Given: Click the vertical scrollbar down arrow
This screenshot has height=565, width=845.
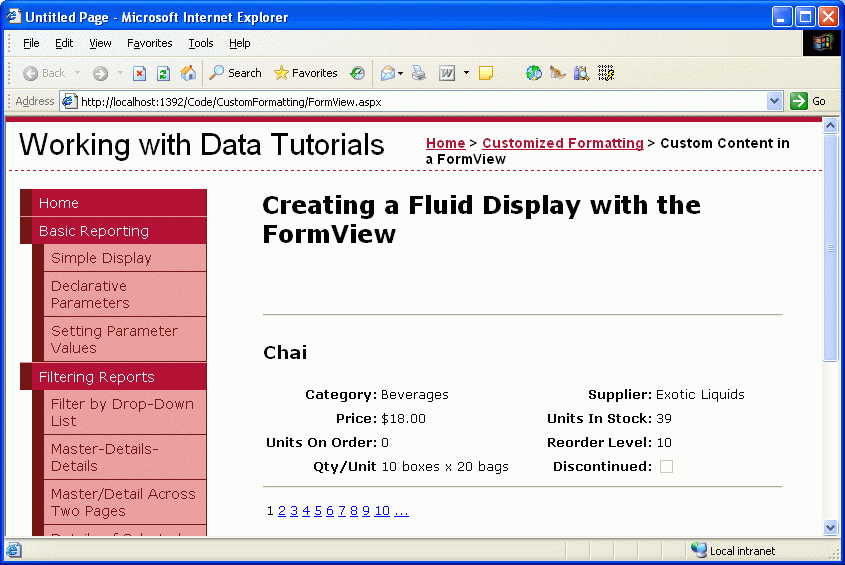Looking at the screenshot, I should coord(829,527).
